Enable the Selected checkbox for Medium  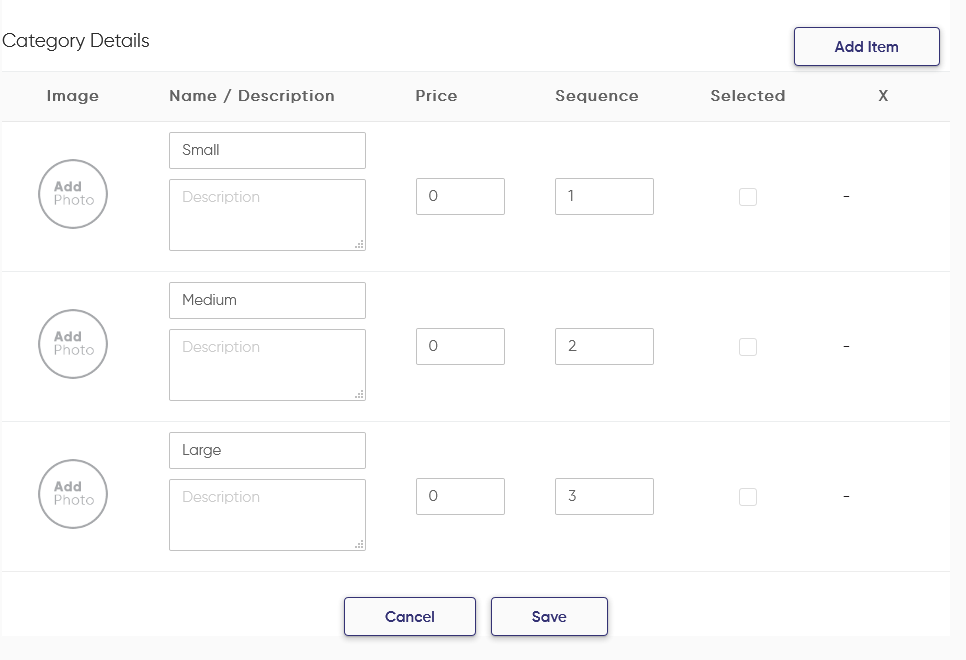(748, 346)
